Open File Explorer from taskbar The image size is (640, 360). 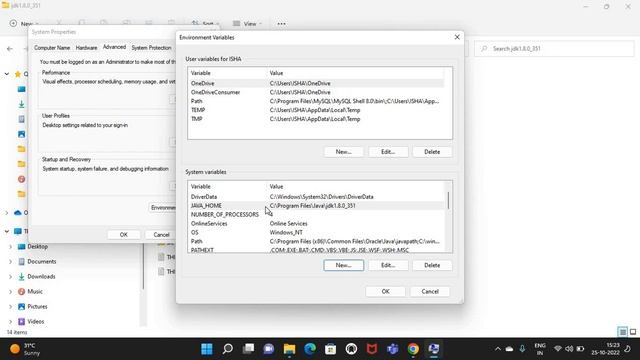pos(289,349)
